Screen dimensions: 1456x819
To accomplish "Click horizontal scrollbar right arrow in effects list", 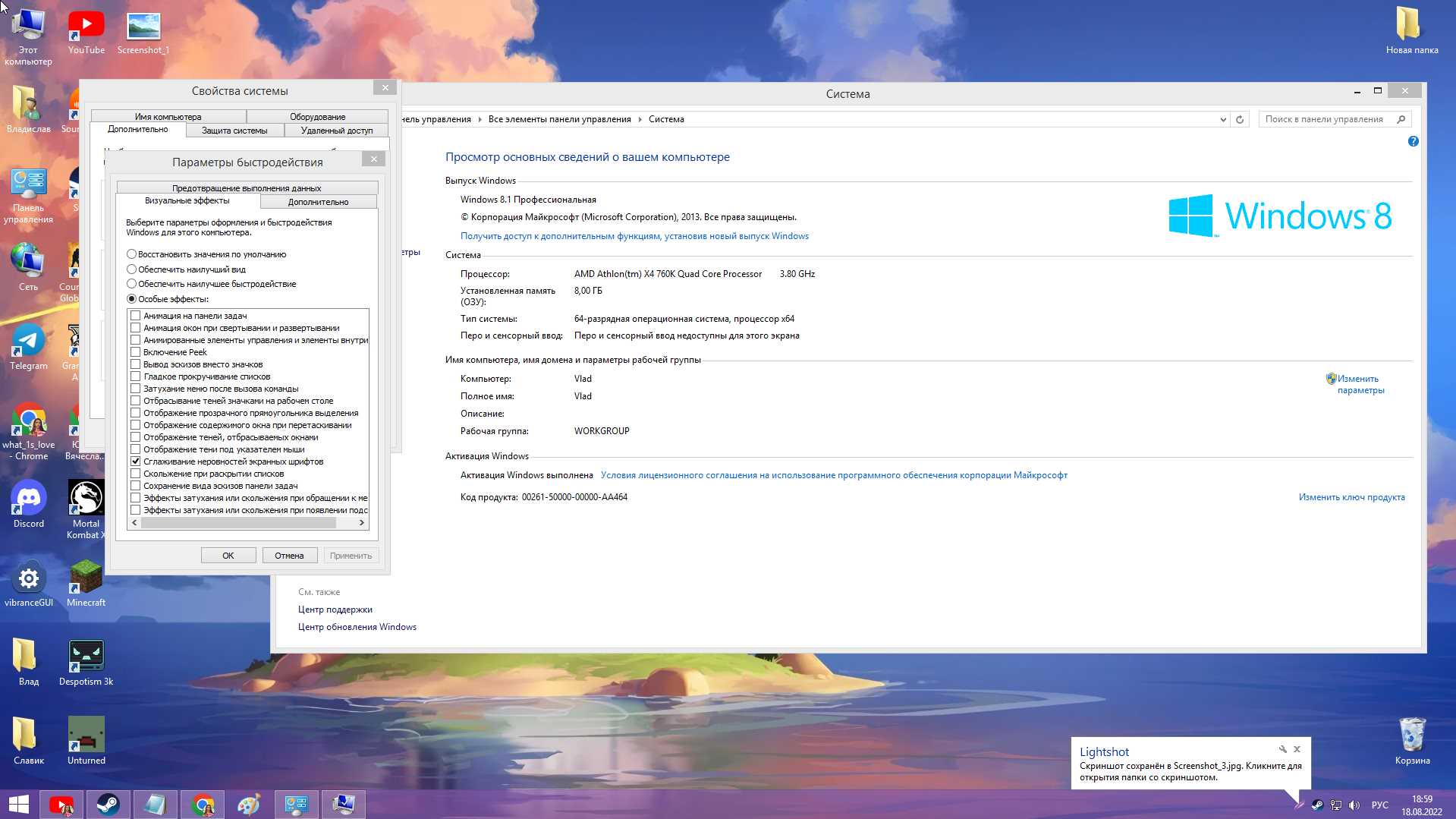I will (x=362, y=523).
